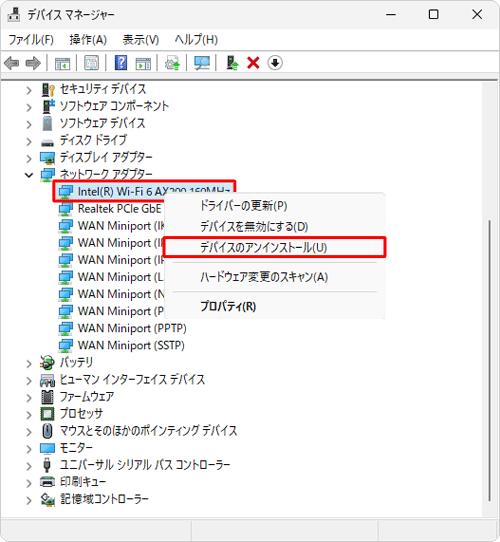
Task: Click the down-arrow circle toolbar icon
Action: [275, 63]
